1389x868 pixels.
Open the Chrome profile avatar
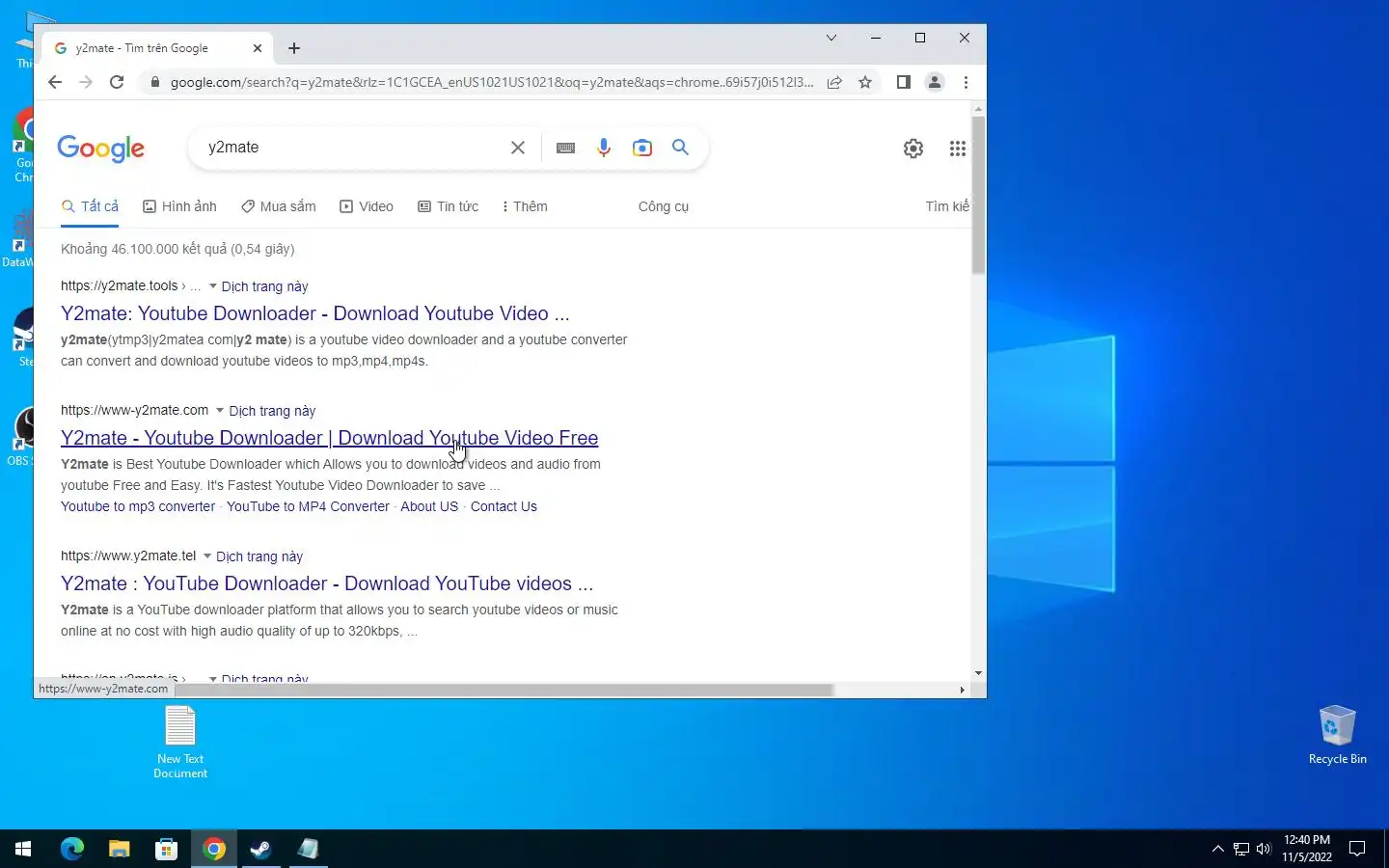pyautogui.click(x=935, y=82)
